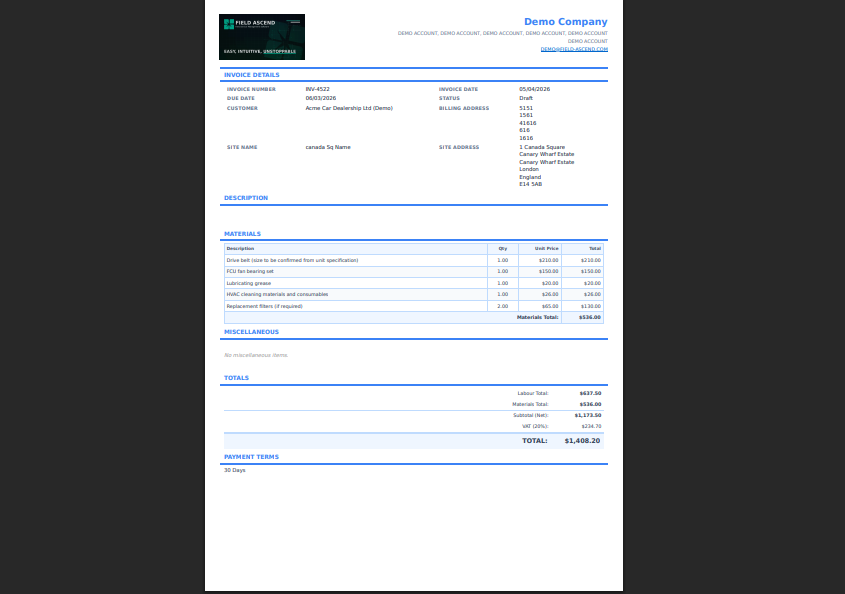The width and height of the screenshot is (845, 594).
Task: Select the Subtotal (Net) value $1,173.50
Action: tap(588, 416)
